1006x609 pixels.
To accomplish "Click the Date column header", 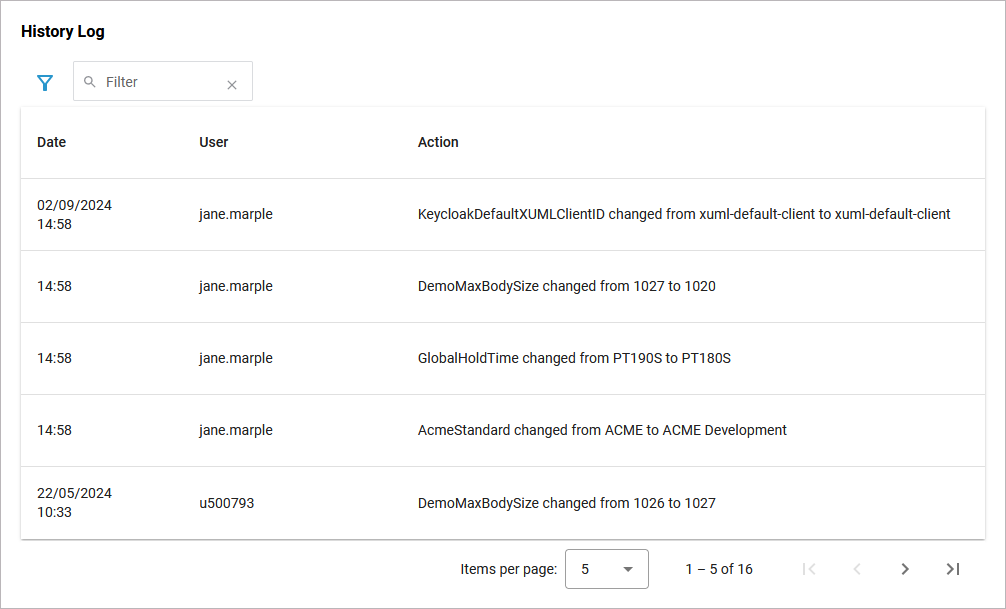I will click(52, 142).
